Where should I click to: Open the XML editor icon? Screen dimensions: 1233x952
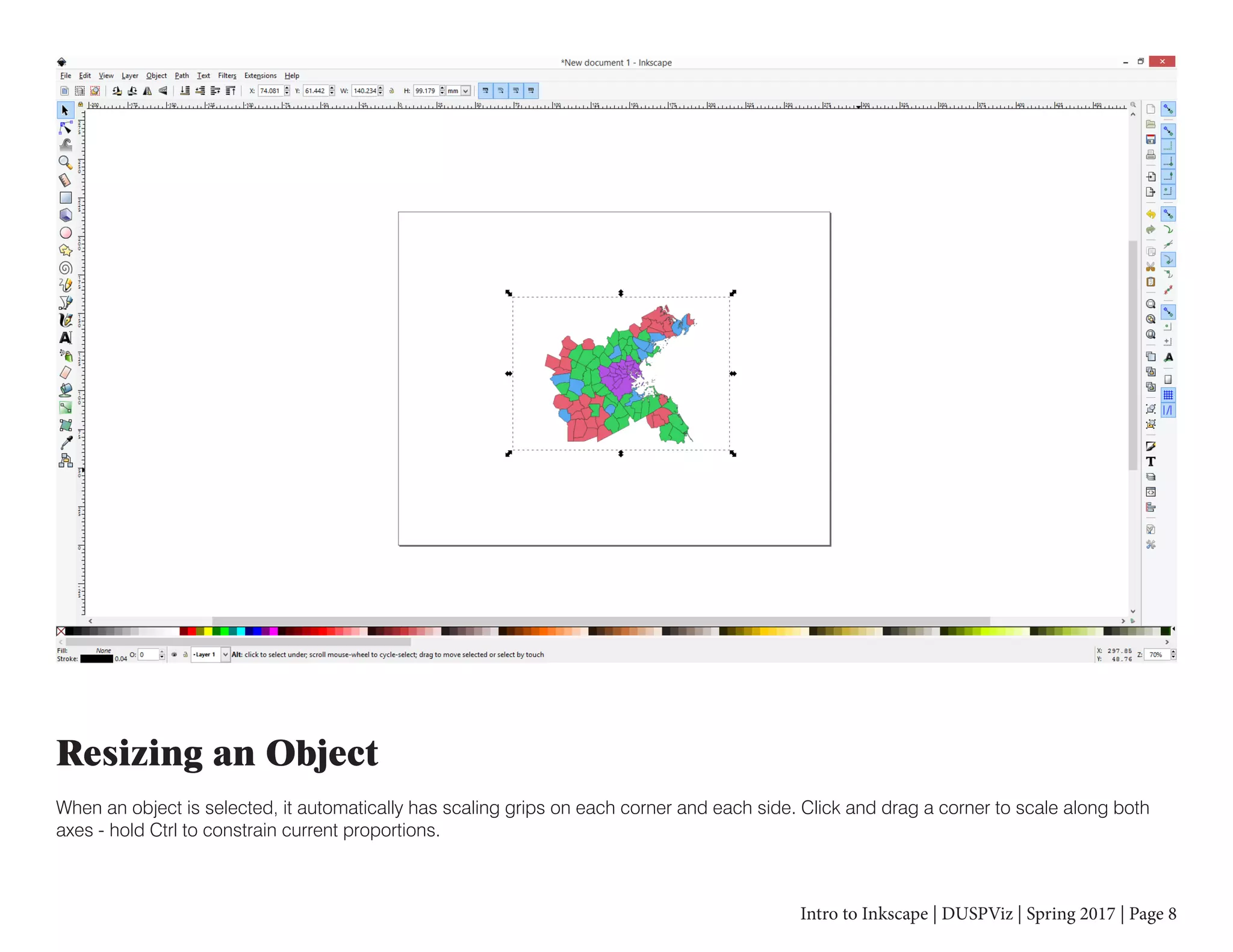[1151, 492]
